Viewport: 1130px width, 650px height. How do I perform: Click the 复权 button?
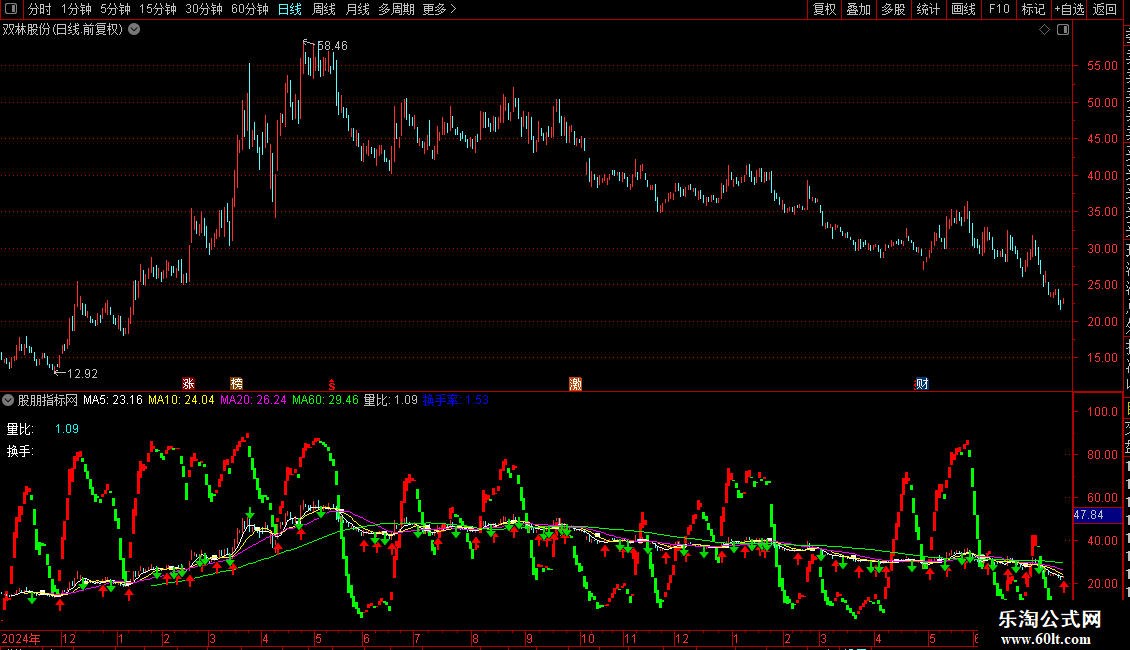(x=824, y=9)
